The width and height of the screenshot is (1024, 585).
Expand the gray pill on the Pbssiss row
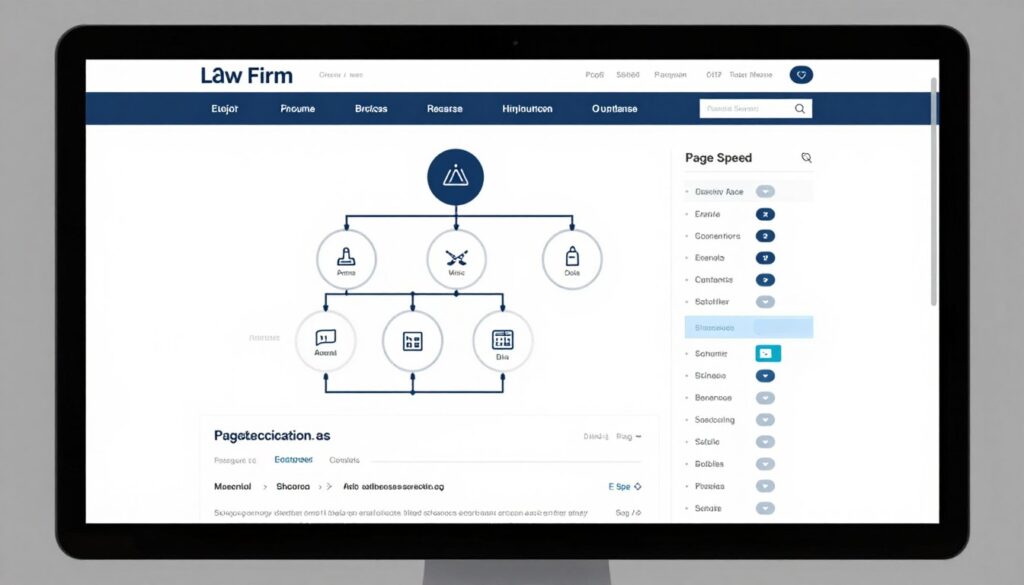click(765, 486)
